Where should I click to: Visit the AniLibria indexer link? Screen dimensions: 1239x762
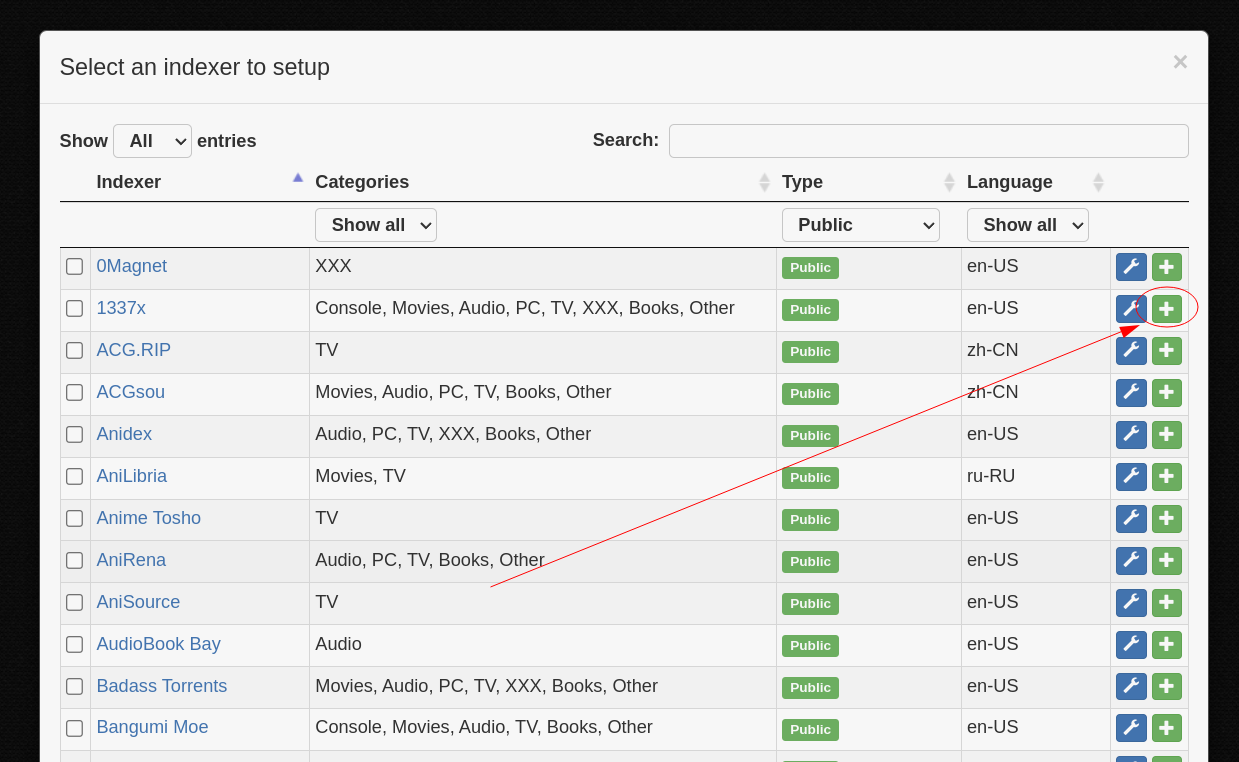click(132, 476)
